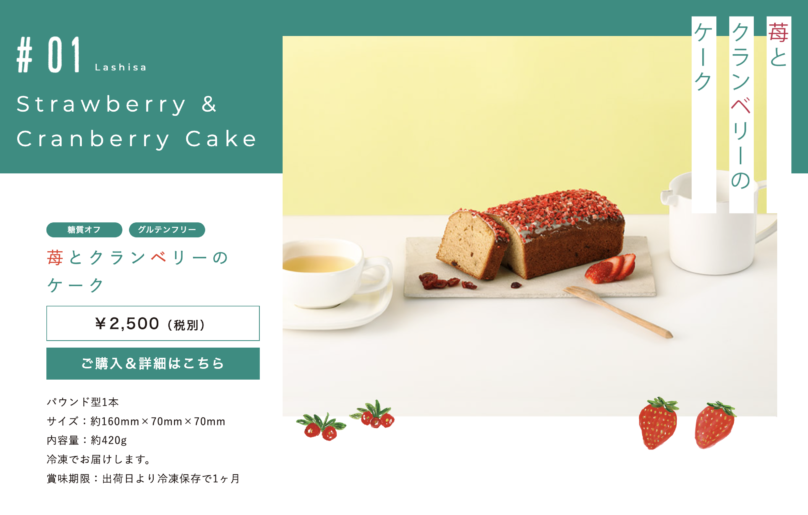Click the large single strawberry illustration on far right
808x515 pixels.
pos(714,424)
